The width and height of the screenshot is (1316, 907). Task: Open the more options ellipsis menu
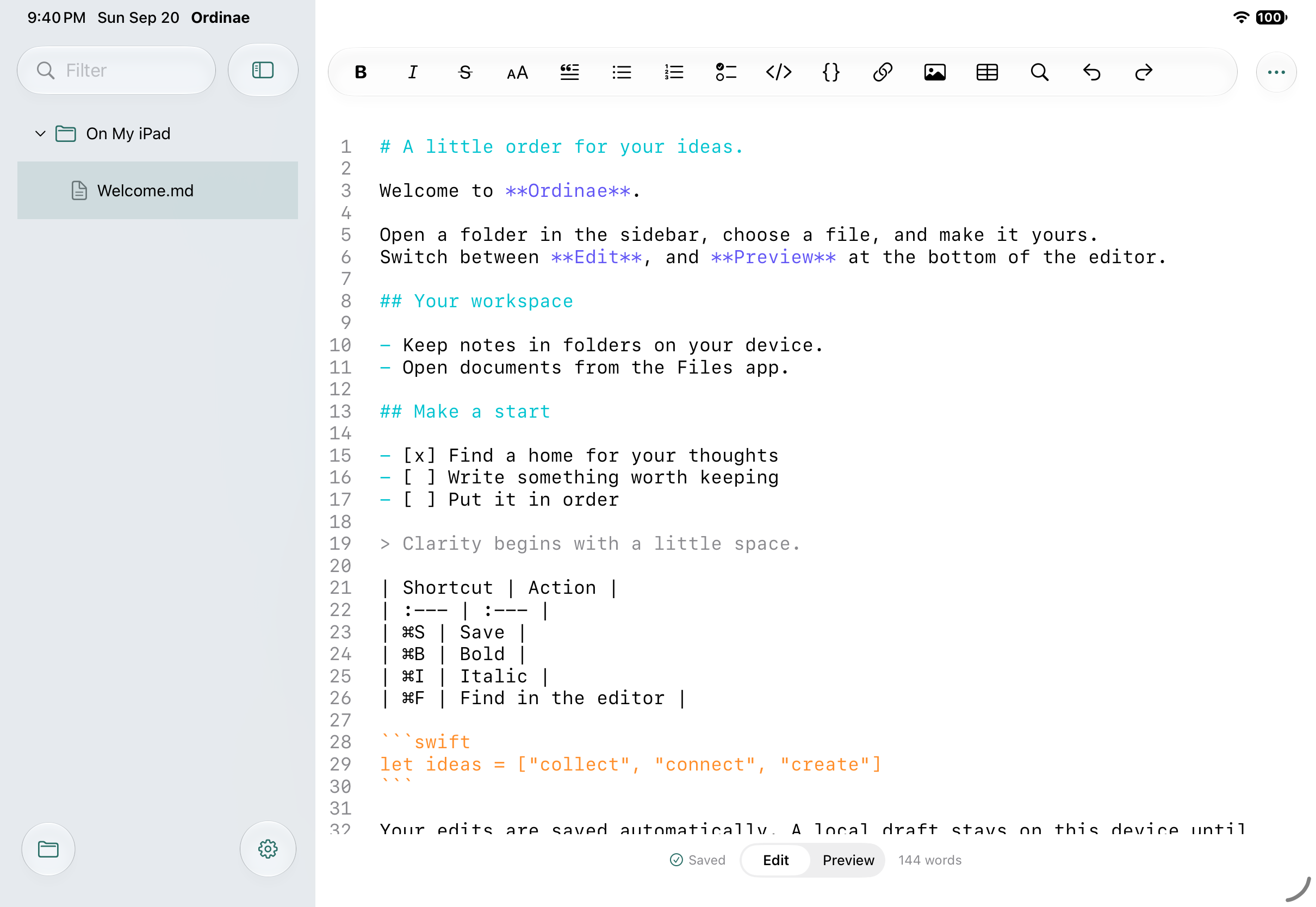(1276, 72)
